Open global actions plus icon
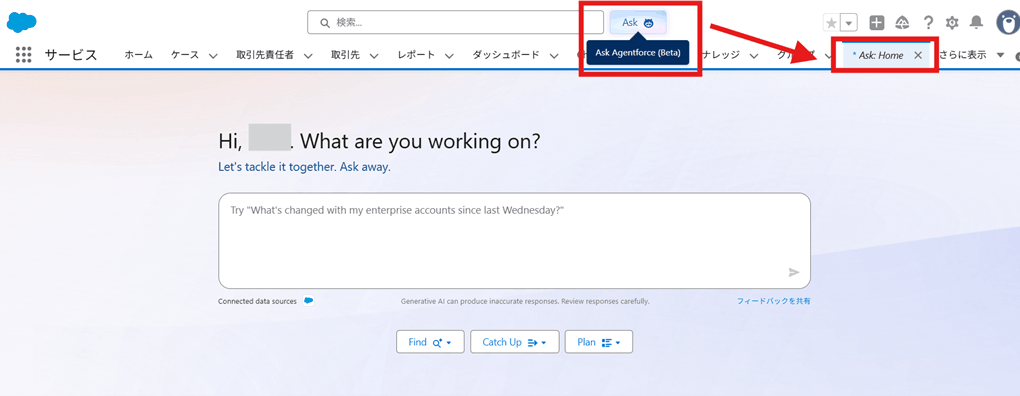Image resolution: width=1020 pixels, height=396 pixels. tap(877, 23)
